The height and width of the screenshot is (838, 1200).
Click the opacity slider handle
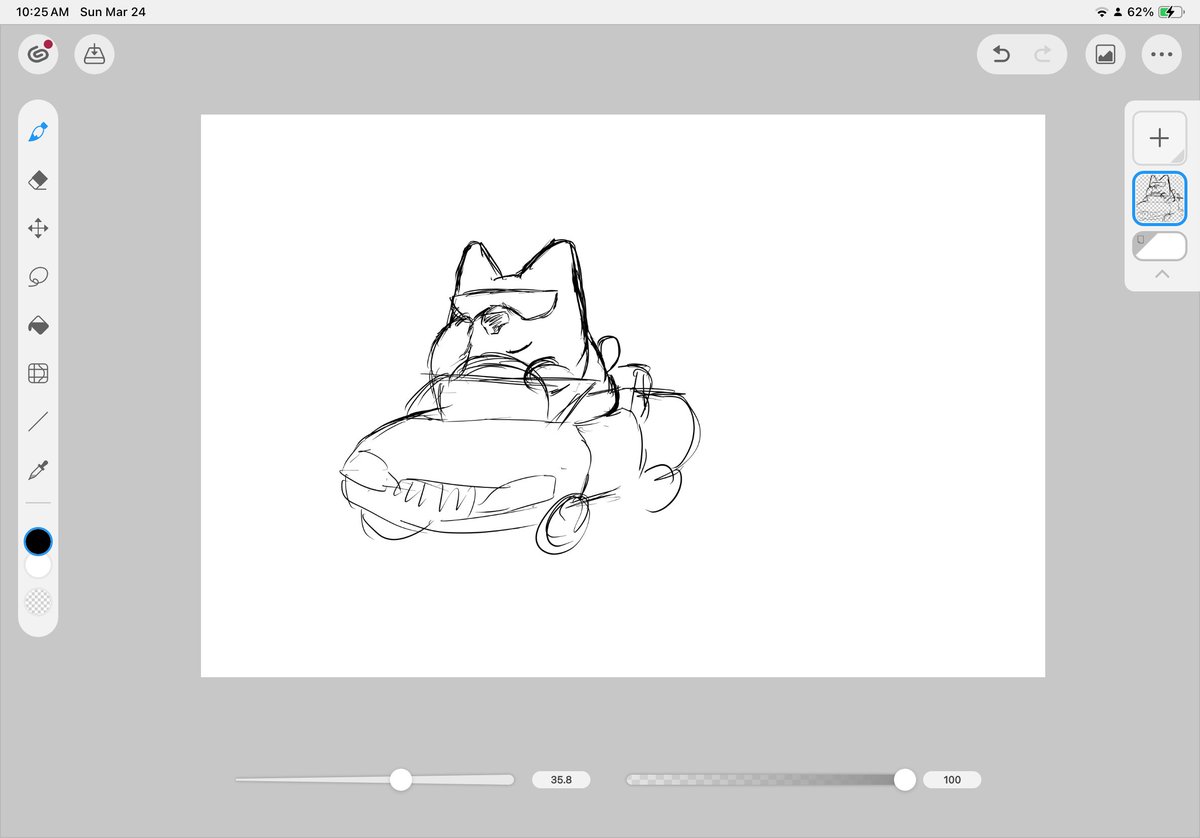[x=905, y=780]
